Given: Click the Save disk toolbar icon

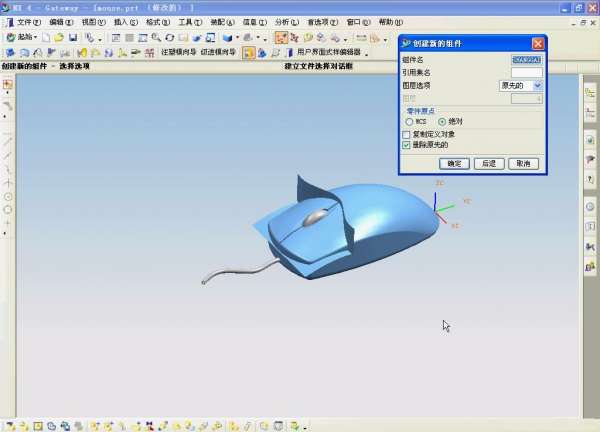Looking at the screenshot, I should click(73, 38).
